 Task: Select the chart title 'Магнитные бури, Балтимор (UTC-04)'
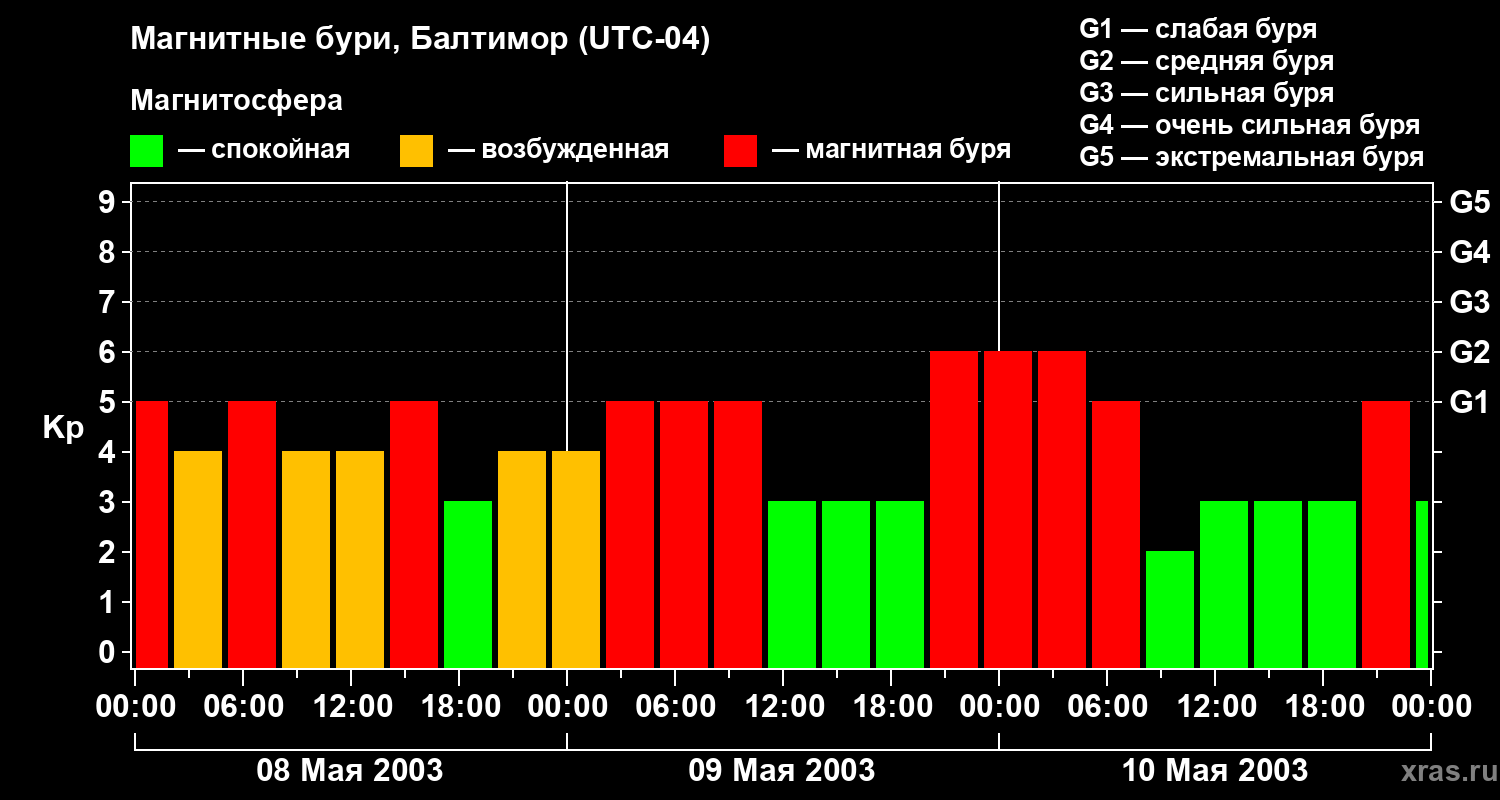420,41
